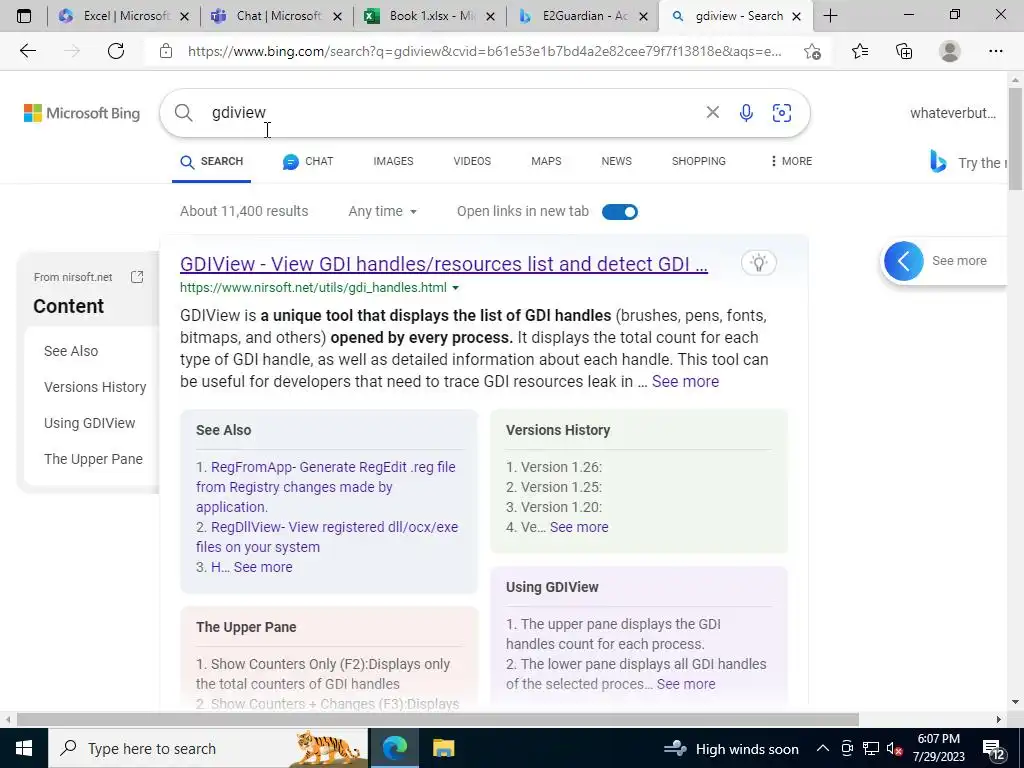Click the browser address bar URL
Screen dimensions: 1024x768
click(484, 51)
